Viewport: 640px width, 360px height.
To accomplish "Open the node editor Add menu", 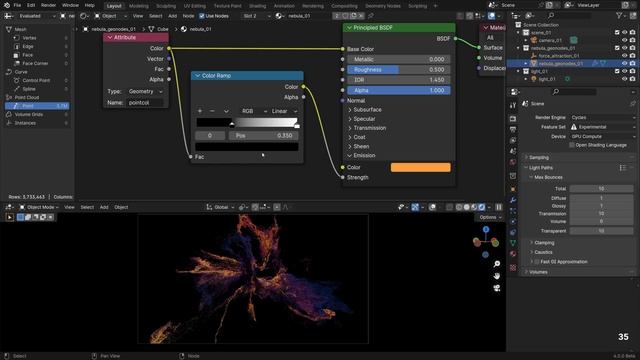I will [x=173, y=16].
